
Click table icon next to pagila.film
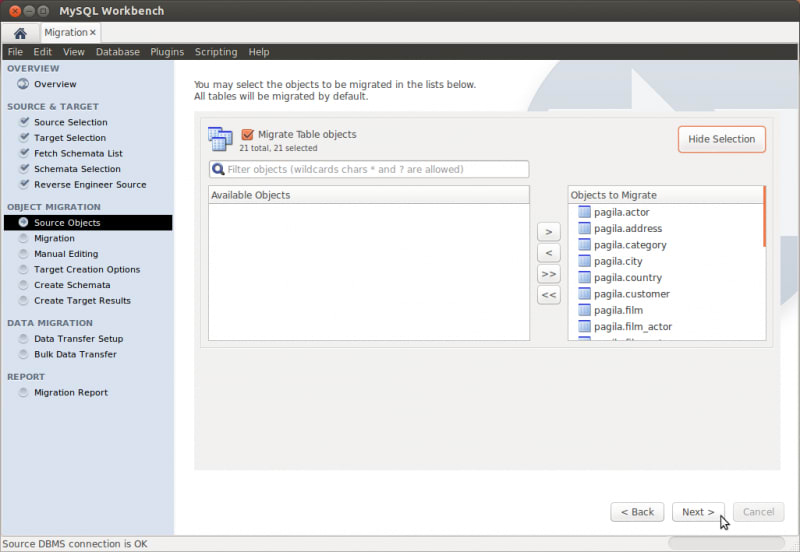pyautogui.click(x=584, y=310)
